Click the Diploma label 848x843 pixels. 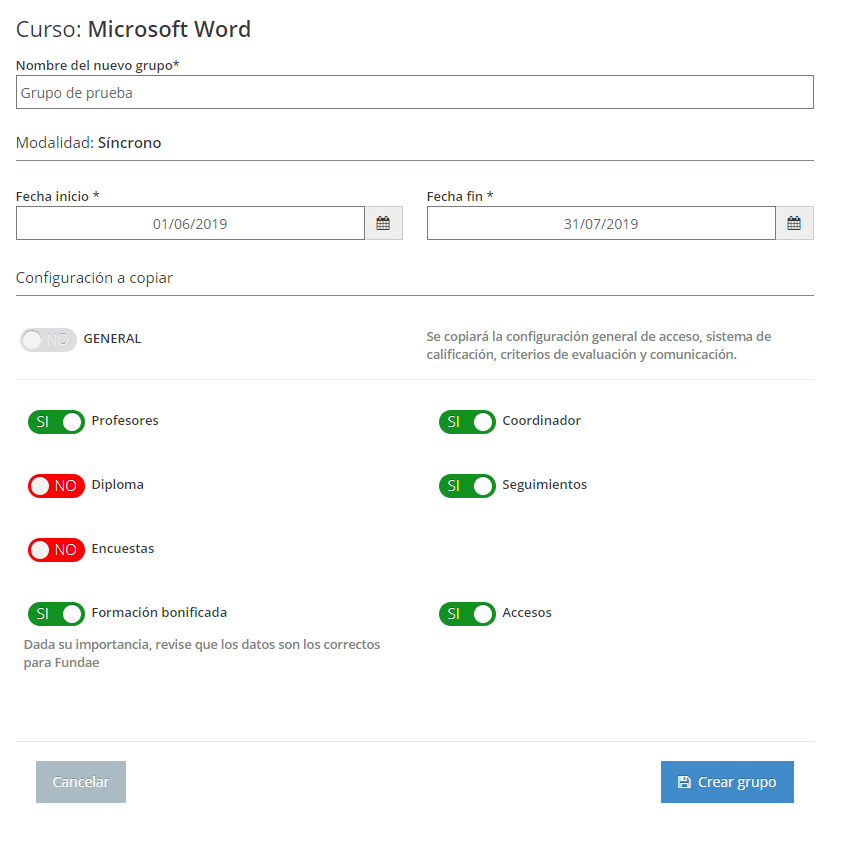pos(117,485)
